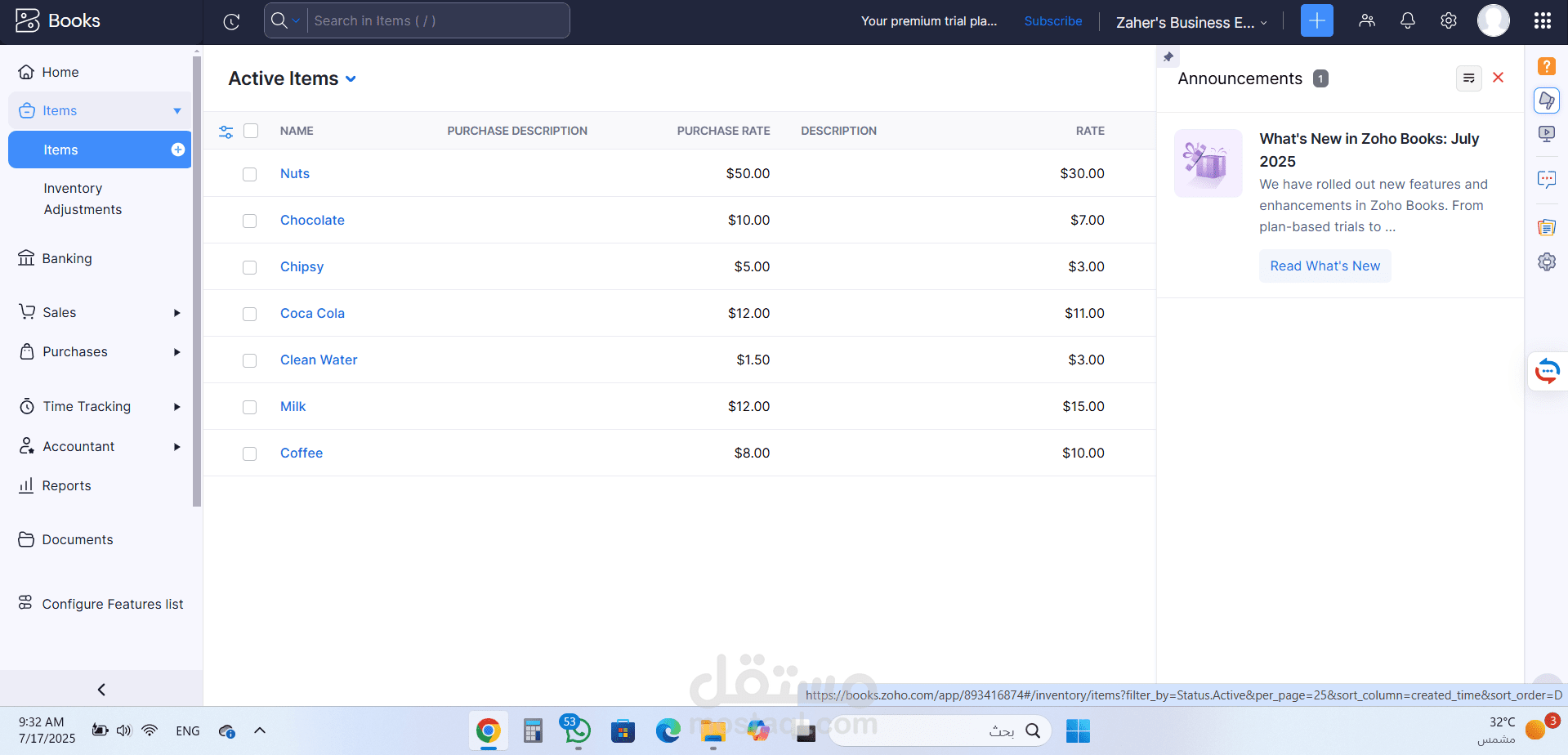The image size is (1568, 755).
Task: Check the Coffee item checkbox
Action: pyautogui.click(x=250, y=453)
